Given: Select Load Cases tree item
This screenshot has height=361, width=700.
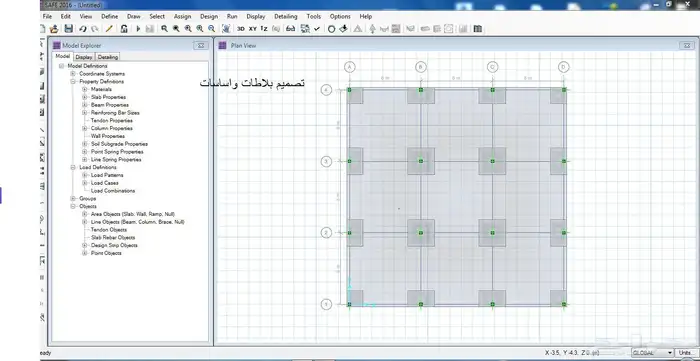Looking at the screenshot, I should coord(104,183).
